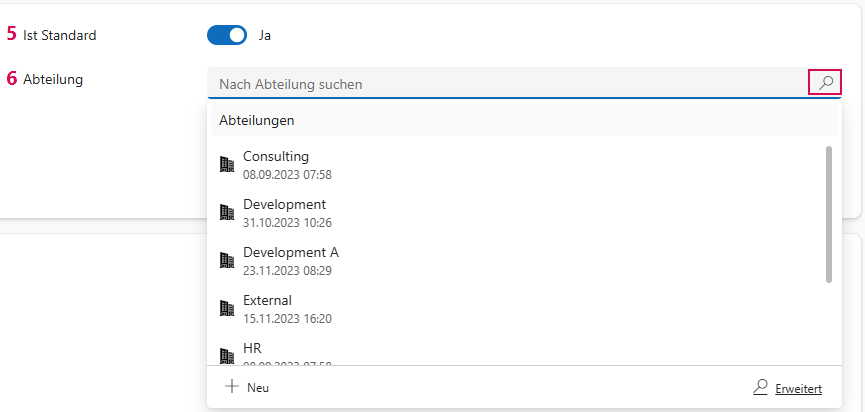This screenshot has width=865, height=412.
Task: Click the plus icon next to Neu
Action: [x=232, y=387]
